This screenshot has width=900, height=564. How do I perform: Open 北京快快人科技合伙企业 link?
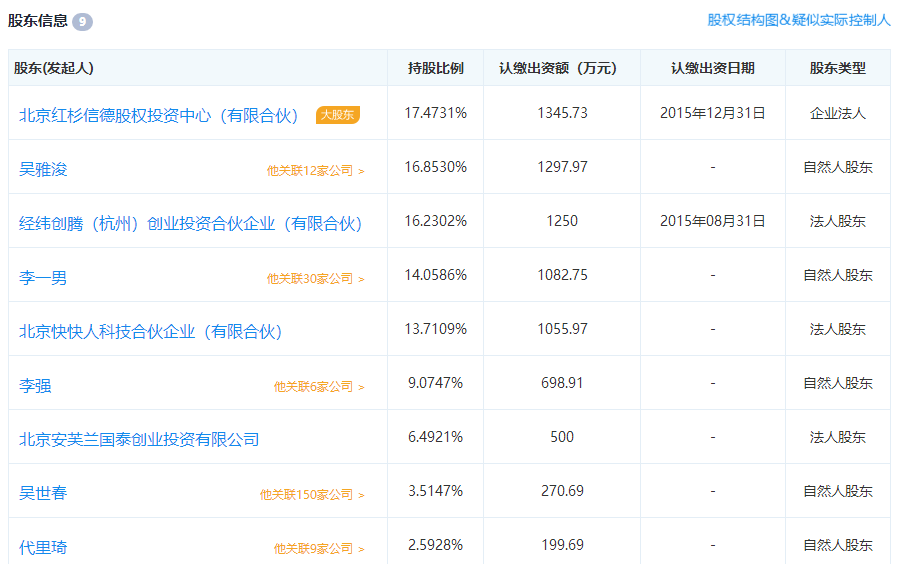(151, 331)
